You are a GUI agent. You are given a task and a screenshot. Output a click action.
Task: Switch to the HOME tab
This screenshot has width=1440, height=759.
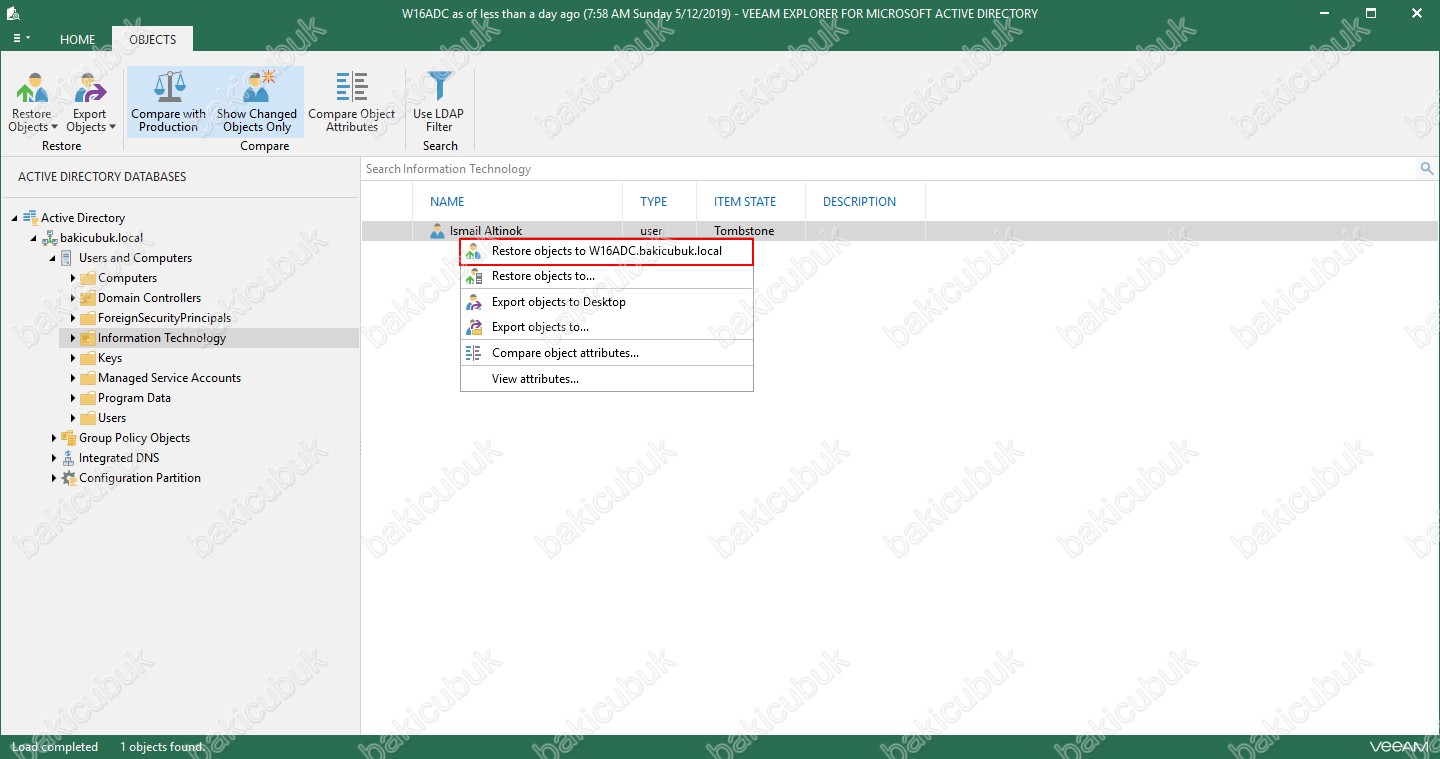[78, 40]
